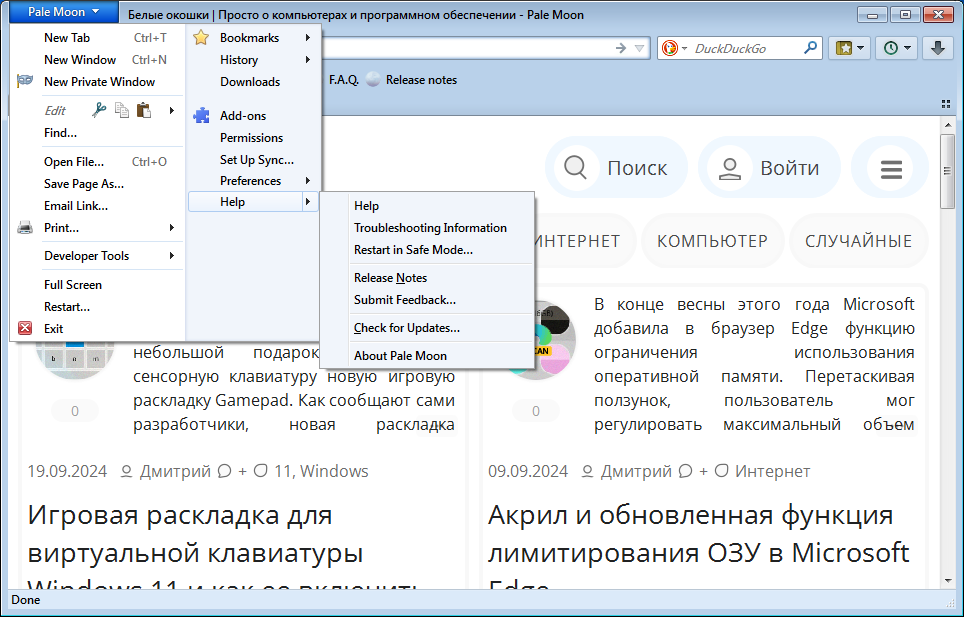Click the hamburger menu icon on webpage
Image resolution: width=964 pixels, height=617 pixels.
tap(891, 168)
